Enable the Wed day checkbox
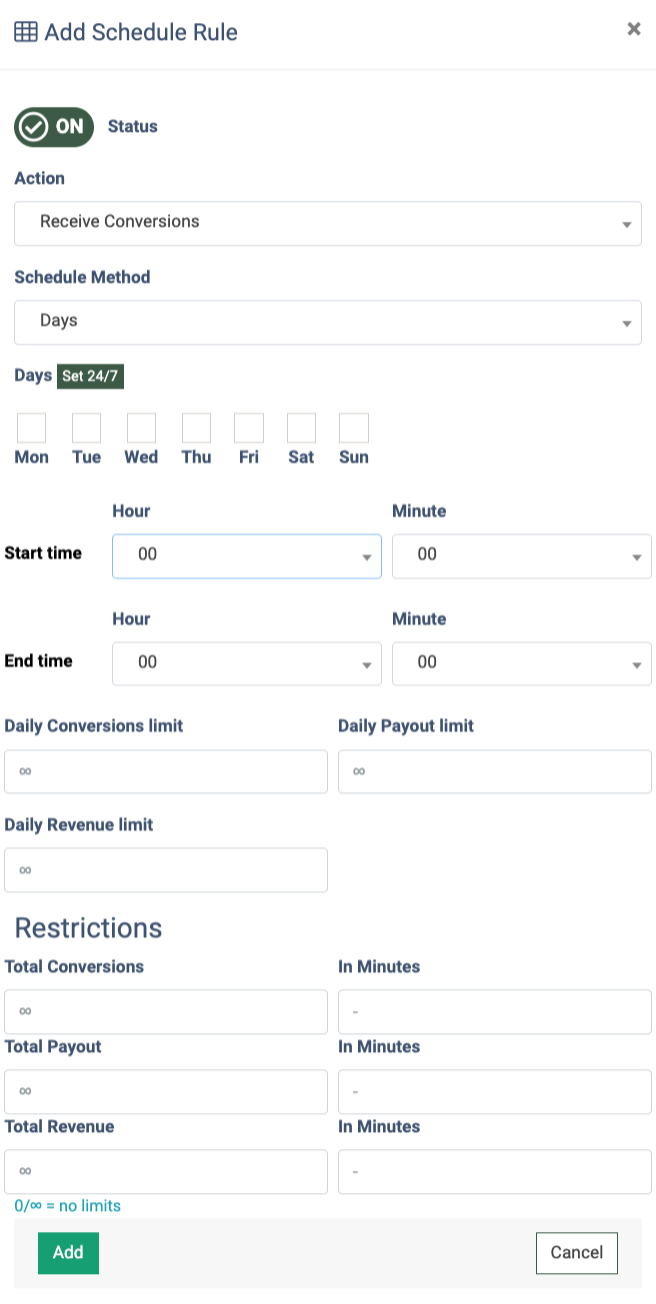The image size is (656, 1304). (141, 428)
